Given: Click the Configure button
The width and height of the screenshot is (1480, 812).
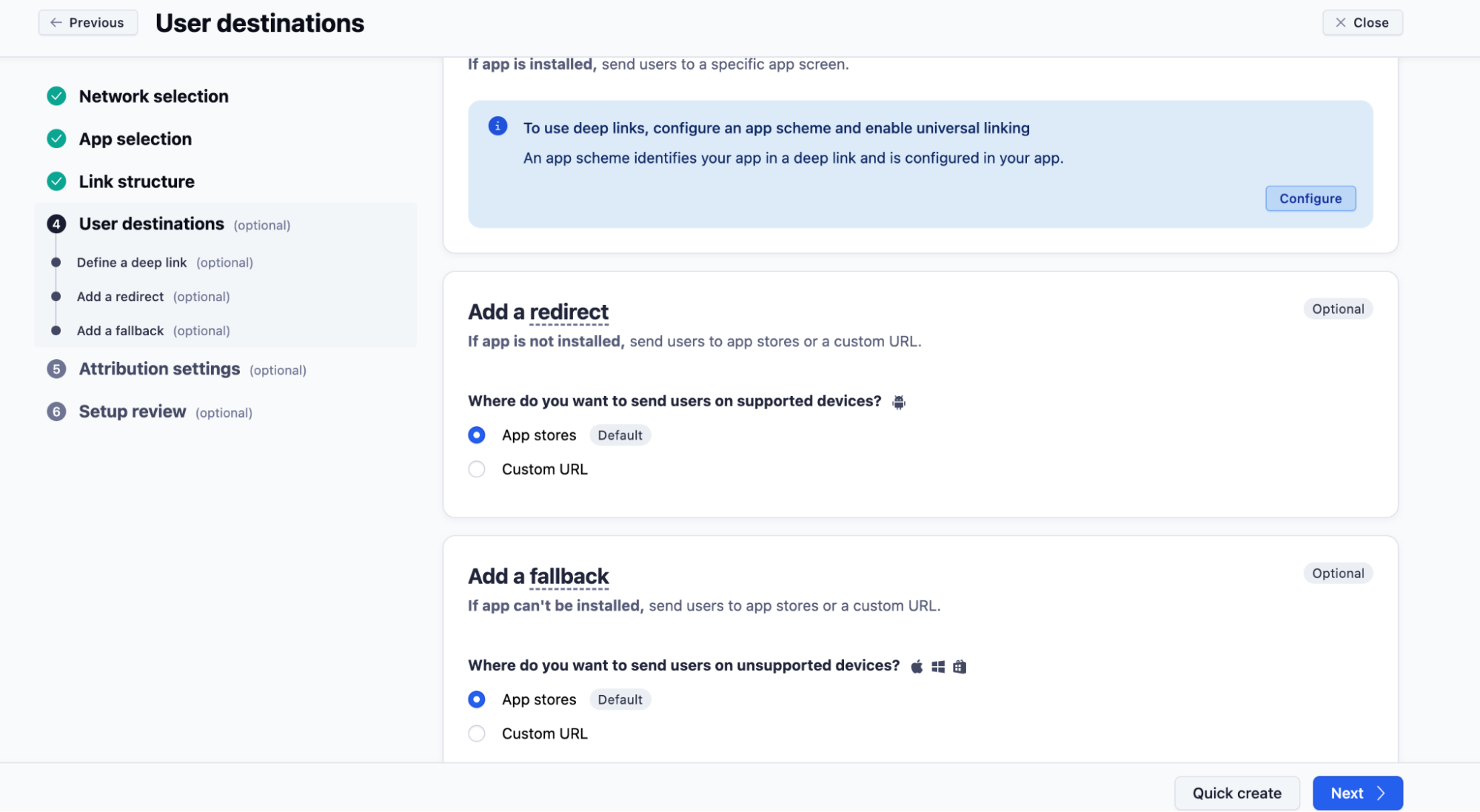Looking at the screenshot, I should pyautogui.click(x=1310, y=198).
